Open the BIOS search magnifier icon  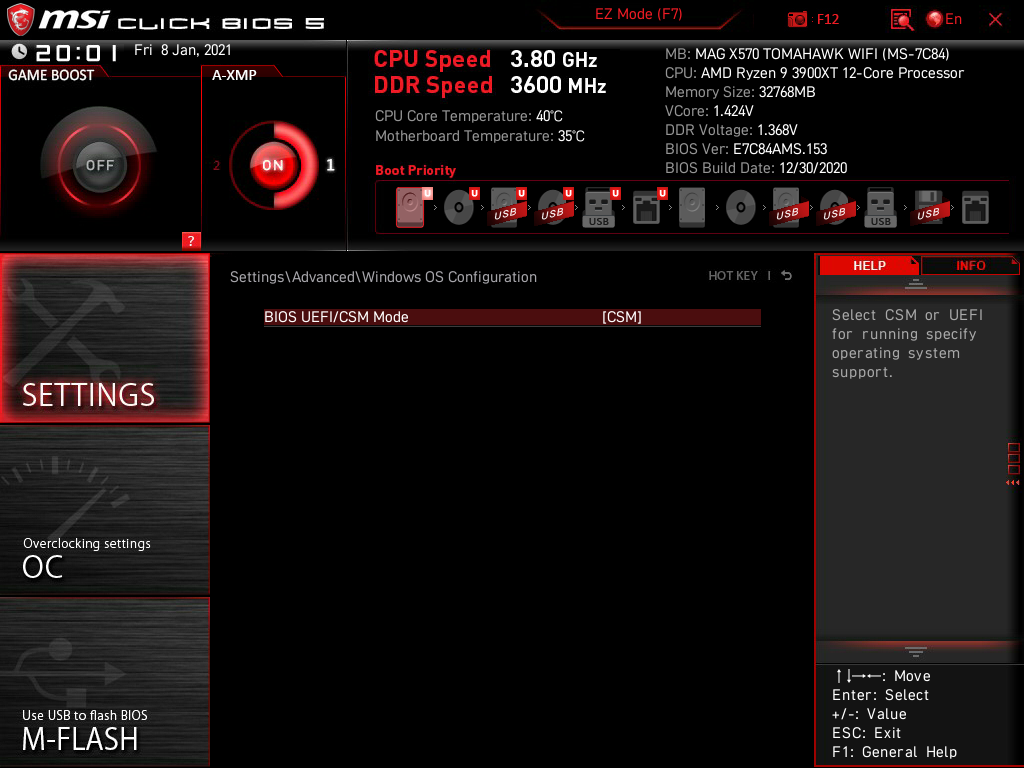tap(901, 20)
